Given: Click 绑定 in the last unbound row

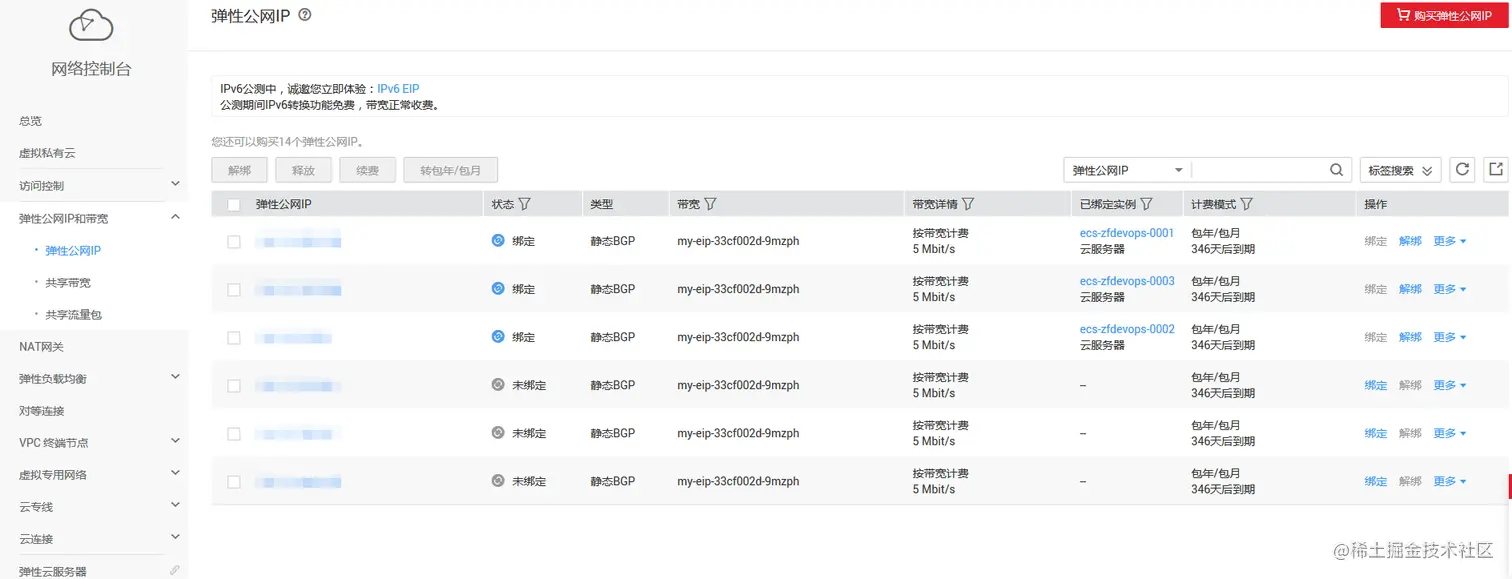Looking at the screenshot, I should (x=1376, y=481).
